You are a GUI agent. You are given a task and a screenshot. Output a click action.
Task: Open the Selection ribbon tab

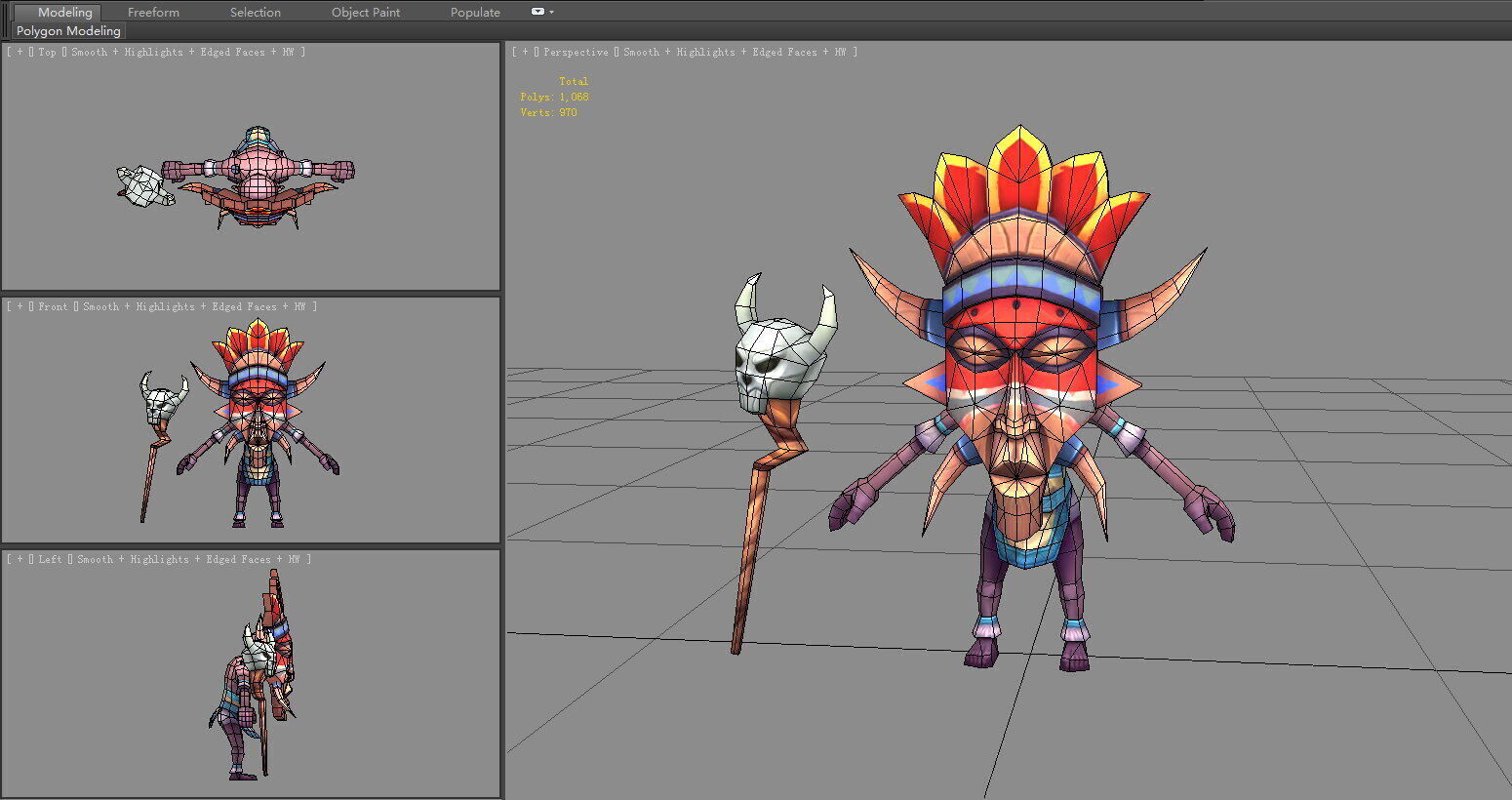coord(256,13)
